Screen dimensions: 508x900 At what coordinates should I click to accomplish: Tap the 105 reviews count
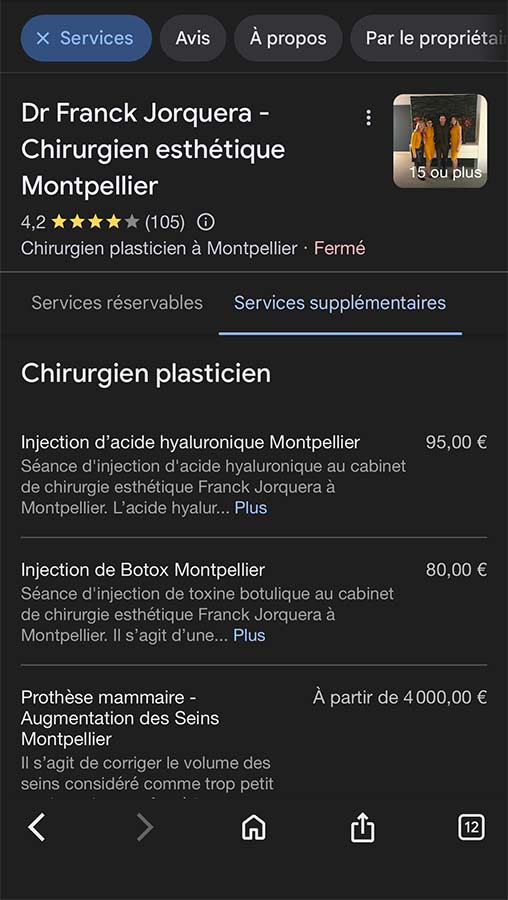coord(165,222)
